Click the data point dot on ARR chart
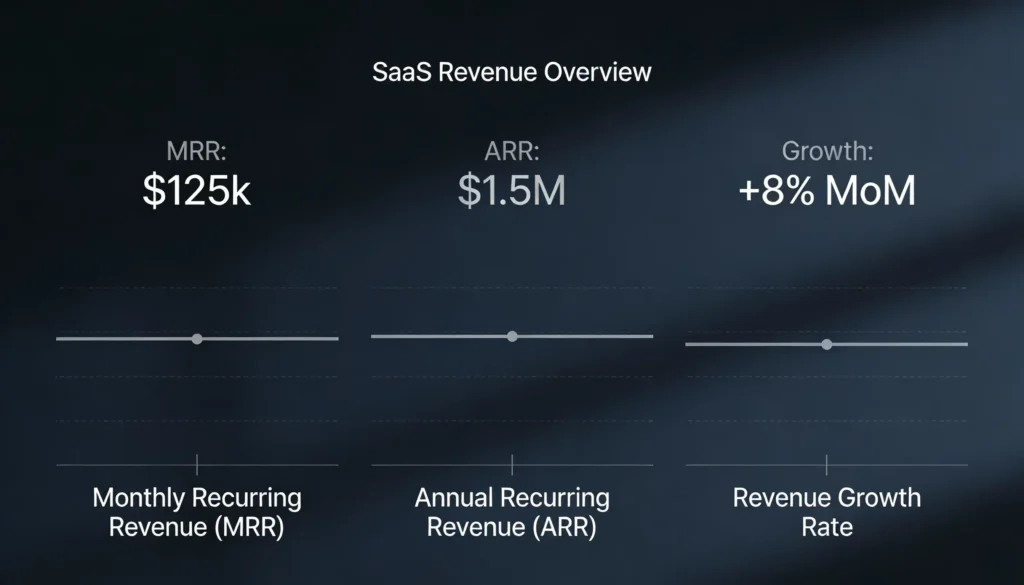This screenshot has height=585, width=1024. click(512, 336)
